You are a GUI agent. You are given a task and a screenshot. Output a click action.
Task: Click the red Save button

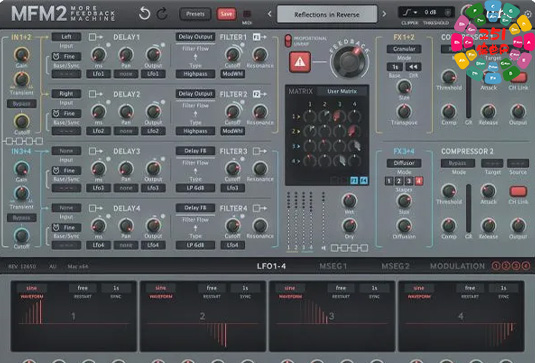[226, 14]
